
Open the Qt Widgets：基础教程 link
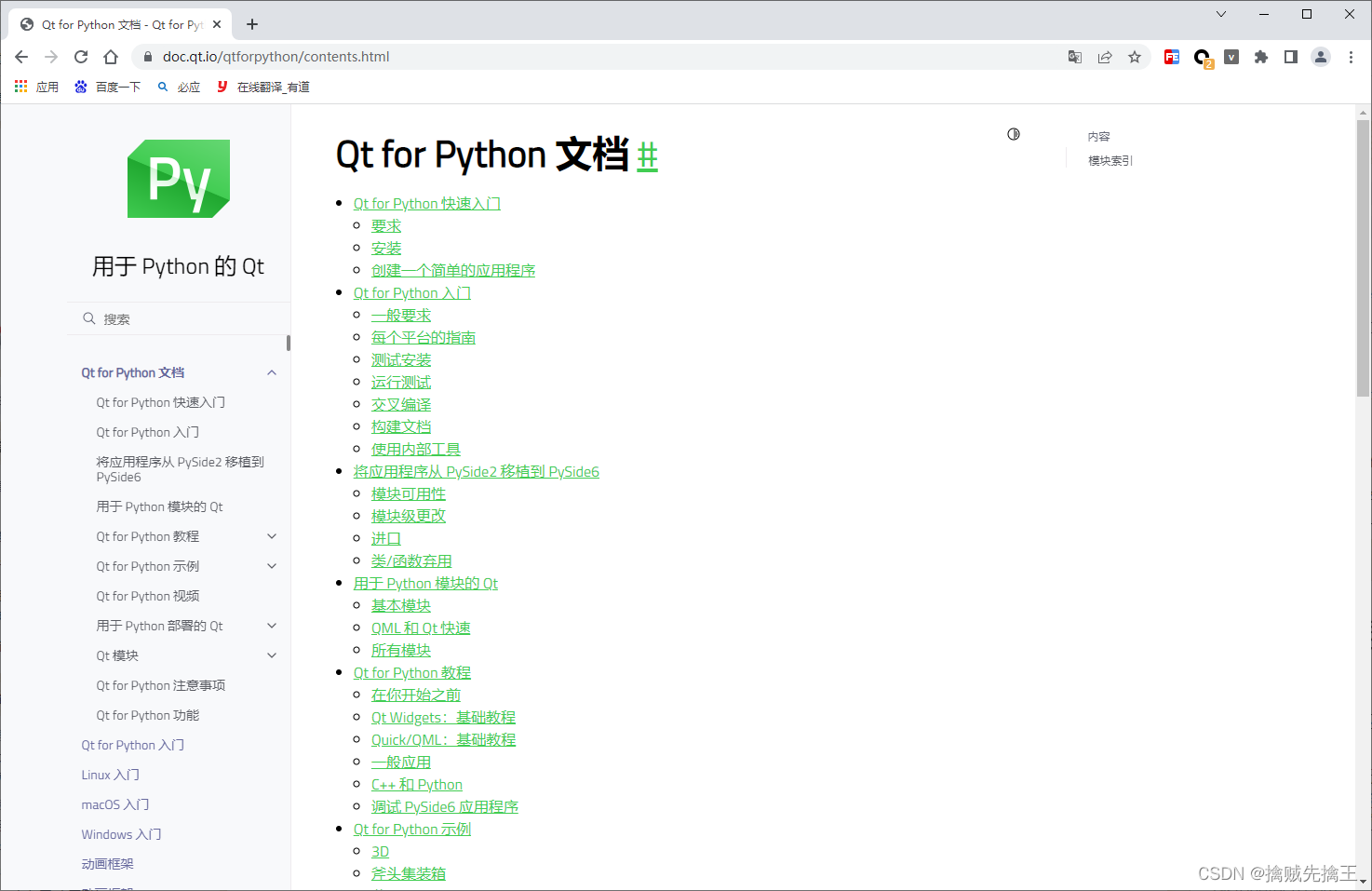coord(443,717)
